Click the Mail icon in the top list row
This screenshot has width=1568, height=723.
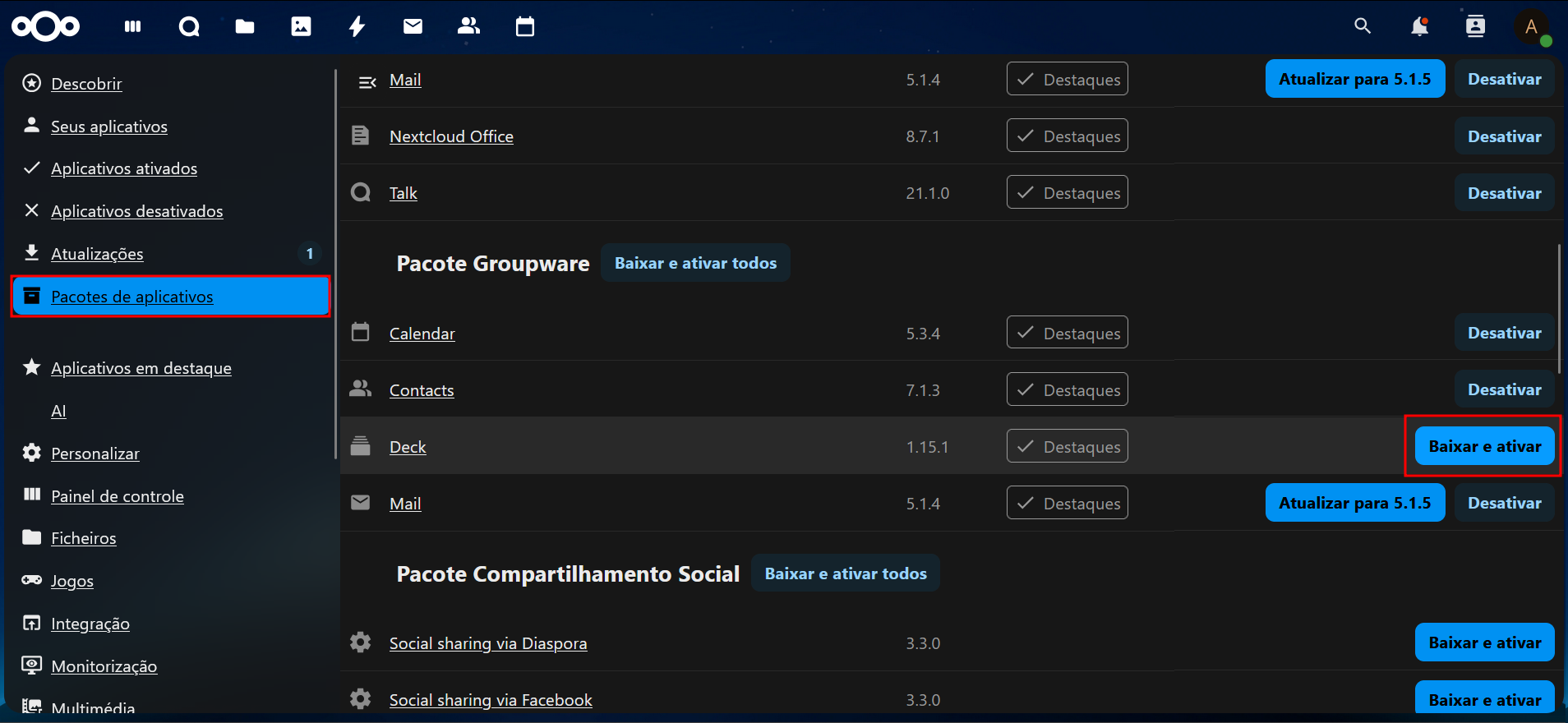(x=367, y=81)
